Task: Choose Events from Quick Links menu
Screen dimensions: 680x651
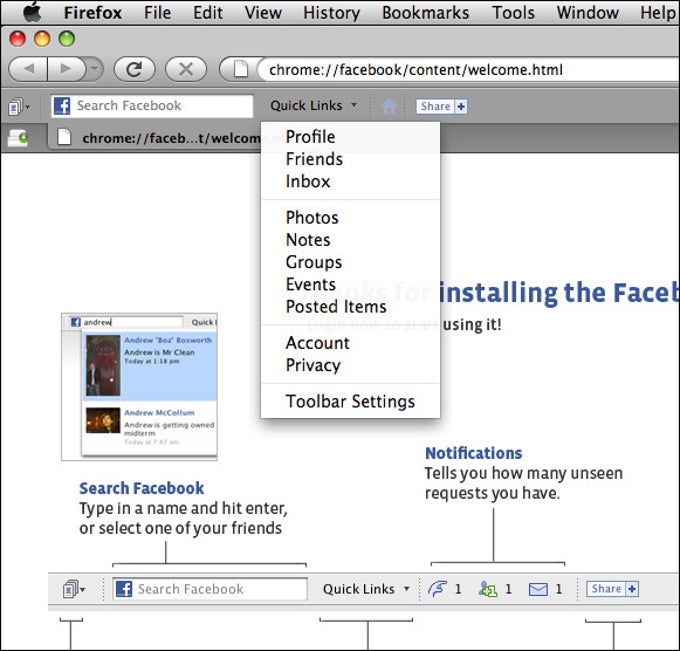Action: (350, 285)
